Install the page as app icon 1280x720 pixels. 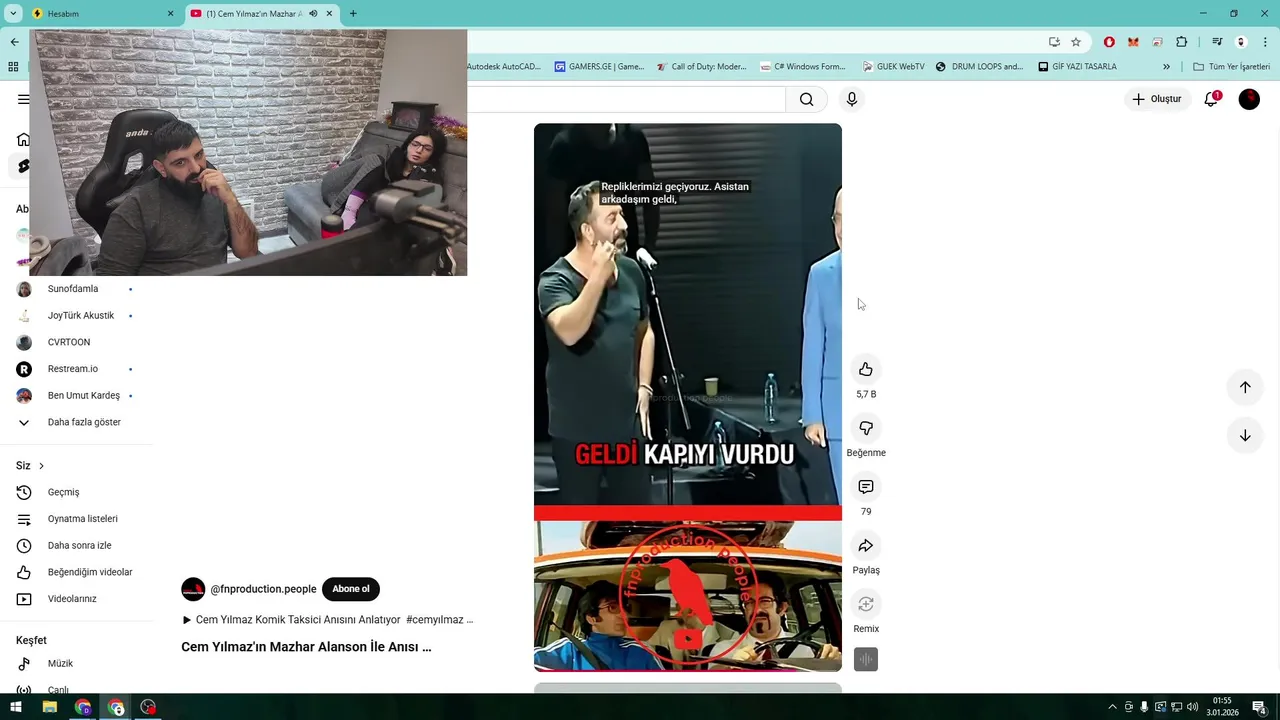pyautogui.click(x=1054, y=42)
